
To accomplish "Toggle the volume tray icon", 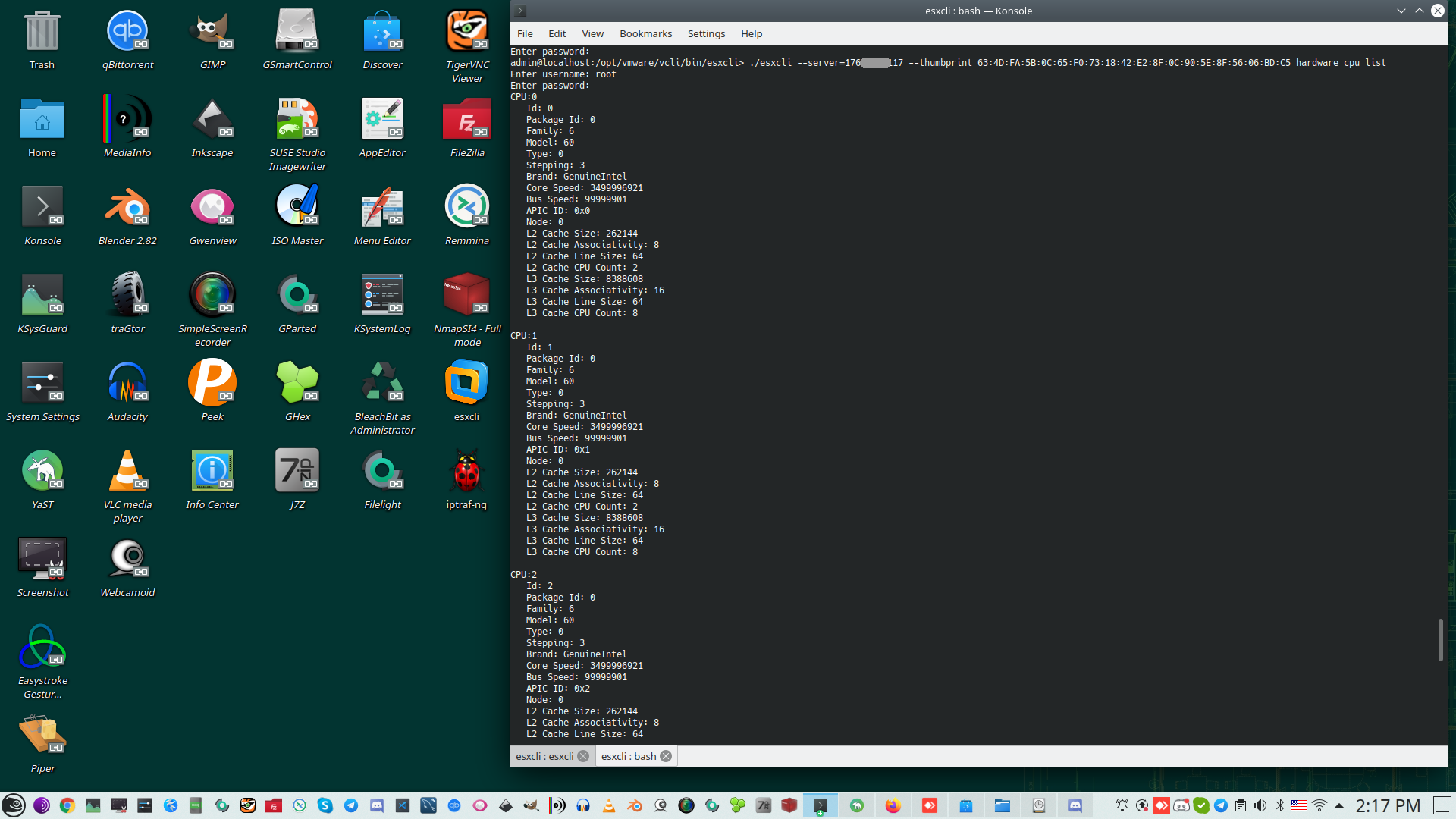I will (x=1260, y=805).
